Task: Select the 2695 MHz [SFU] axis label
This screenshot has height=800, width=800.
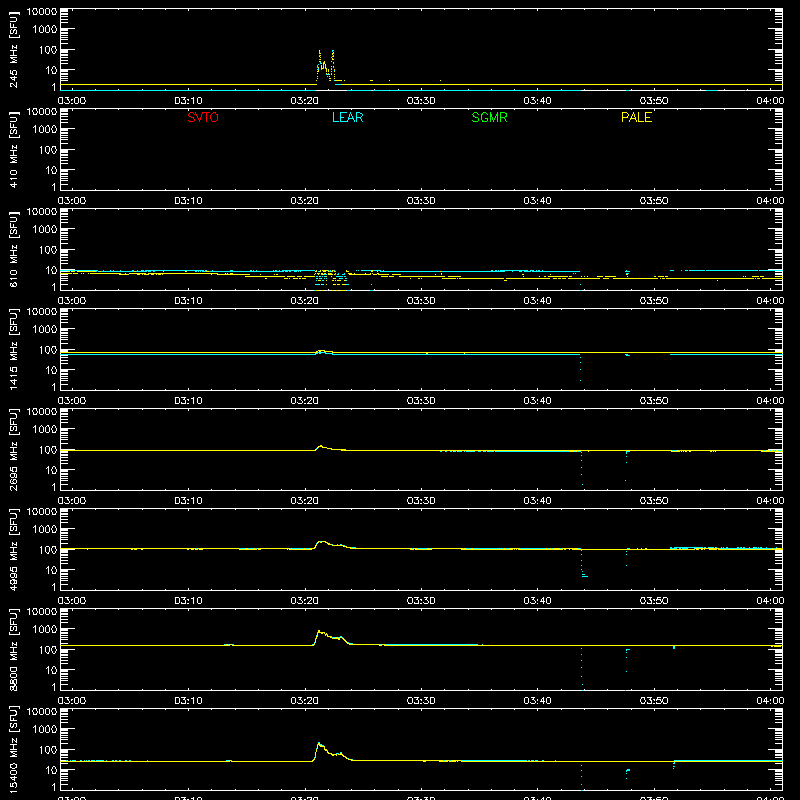Action: point(13,449)
